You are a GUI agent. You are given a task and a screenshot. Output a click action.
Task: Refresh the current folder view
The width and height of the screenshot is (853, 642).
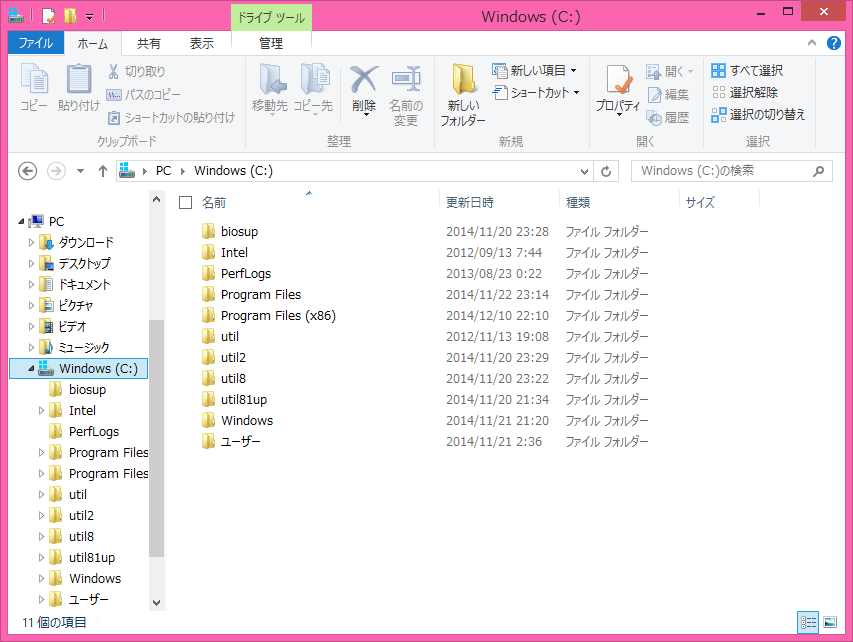[x=606, y=171]
